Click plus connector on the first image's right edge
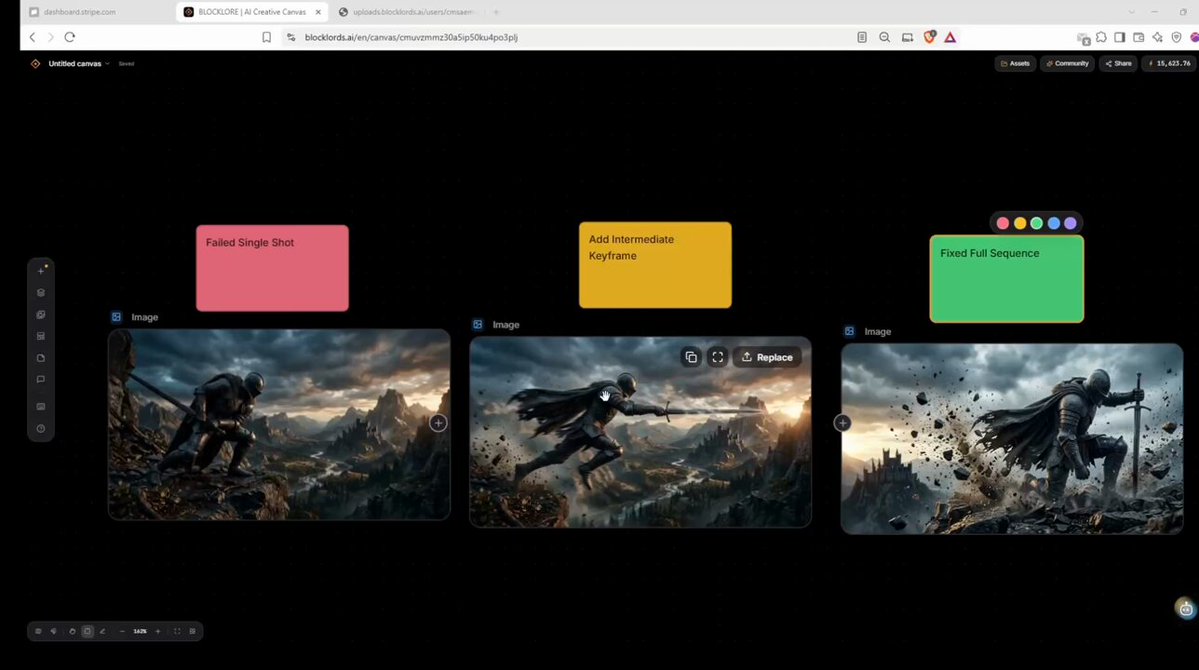 pyautogui.click(x=438, y=423)
